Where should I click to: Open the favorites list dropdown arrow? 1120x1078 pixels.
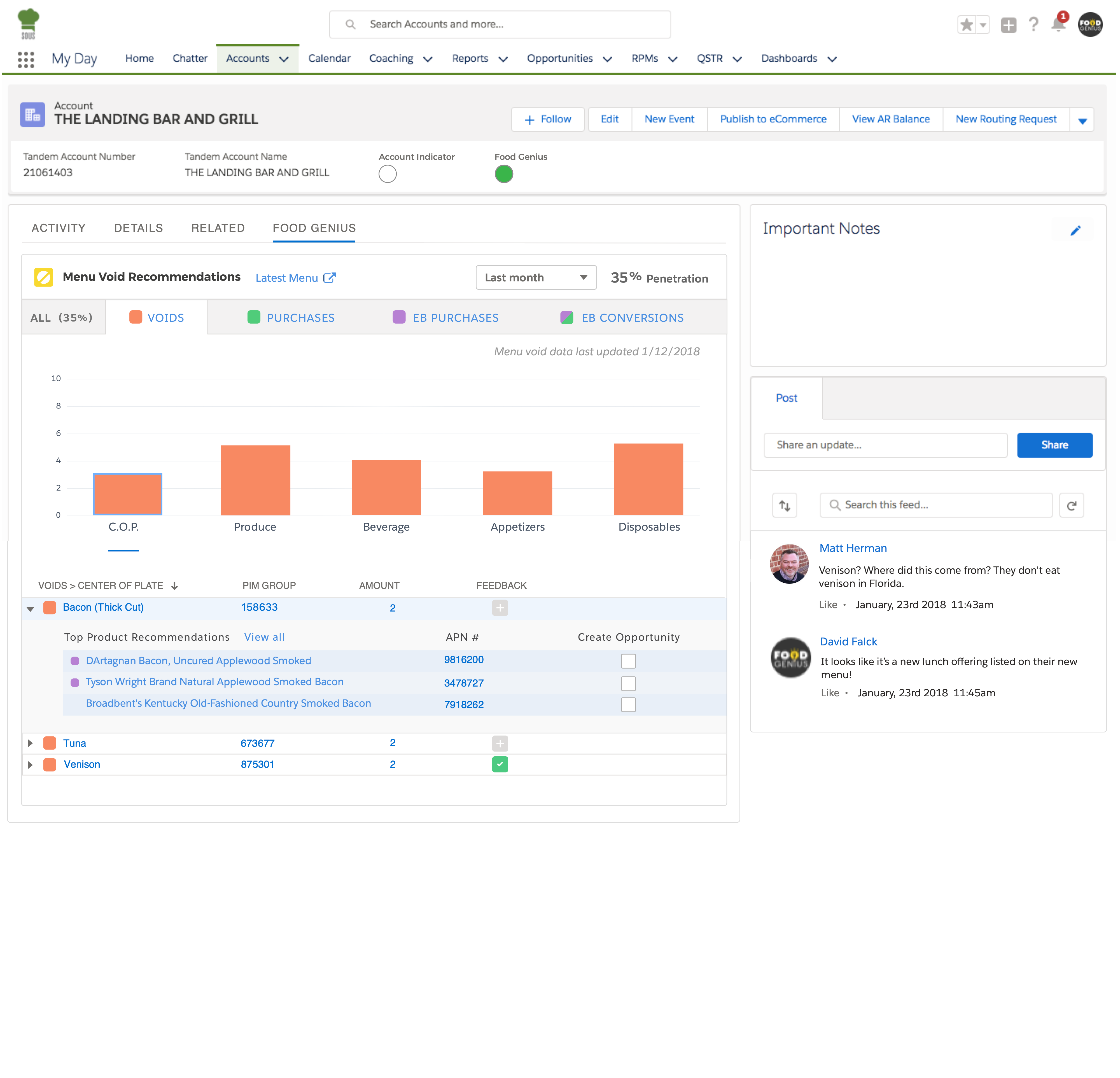pos(983,25)
